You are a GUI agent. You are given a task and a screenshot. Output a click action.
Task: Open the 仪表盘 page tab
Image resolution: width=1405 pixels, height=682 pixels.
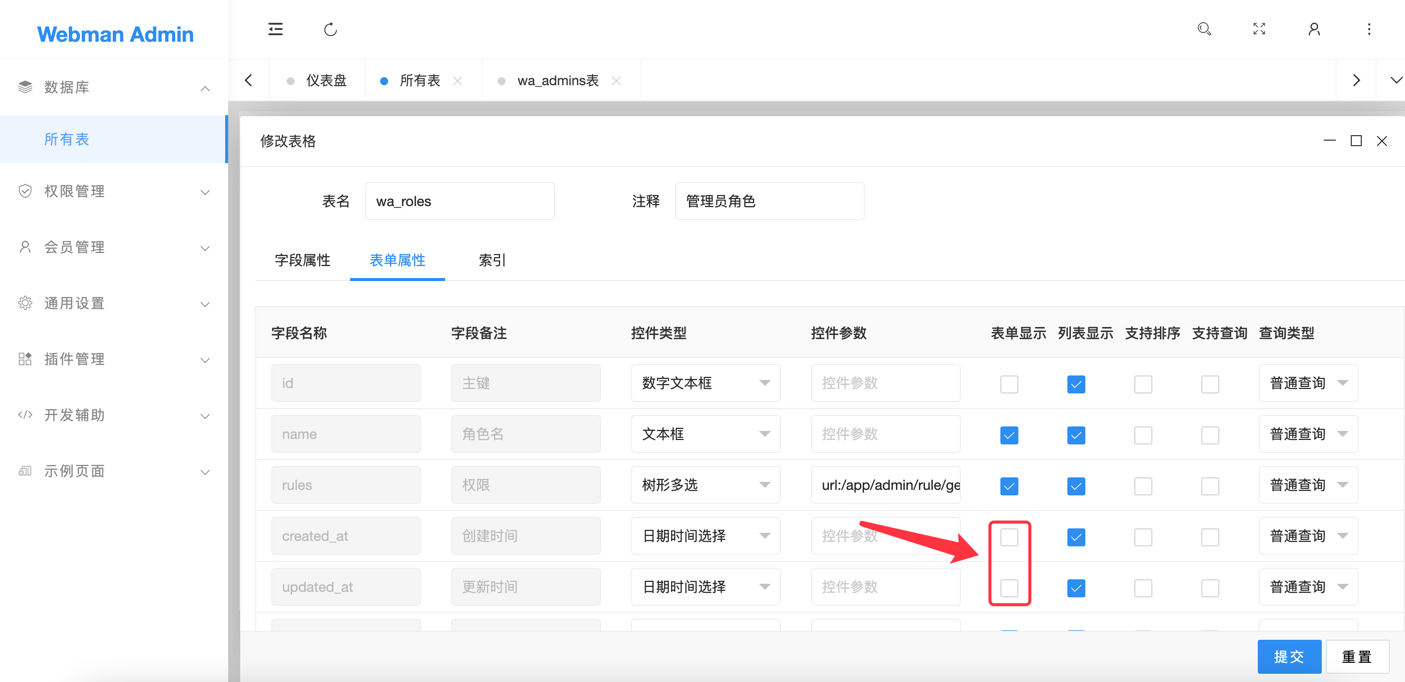click(x=318, y=81)
